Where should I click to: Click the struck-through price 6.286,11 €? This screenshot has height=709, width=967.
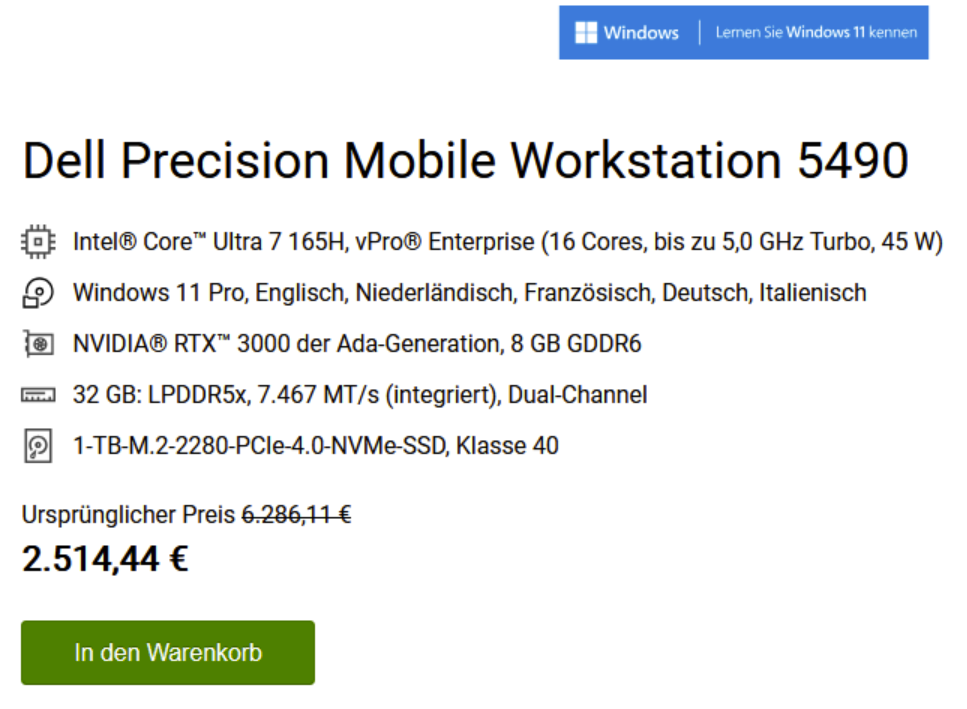pyautogui.click(x=297, y=515)
